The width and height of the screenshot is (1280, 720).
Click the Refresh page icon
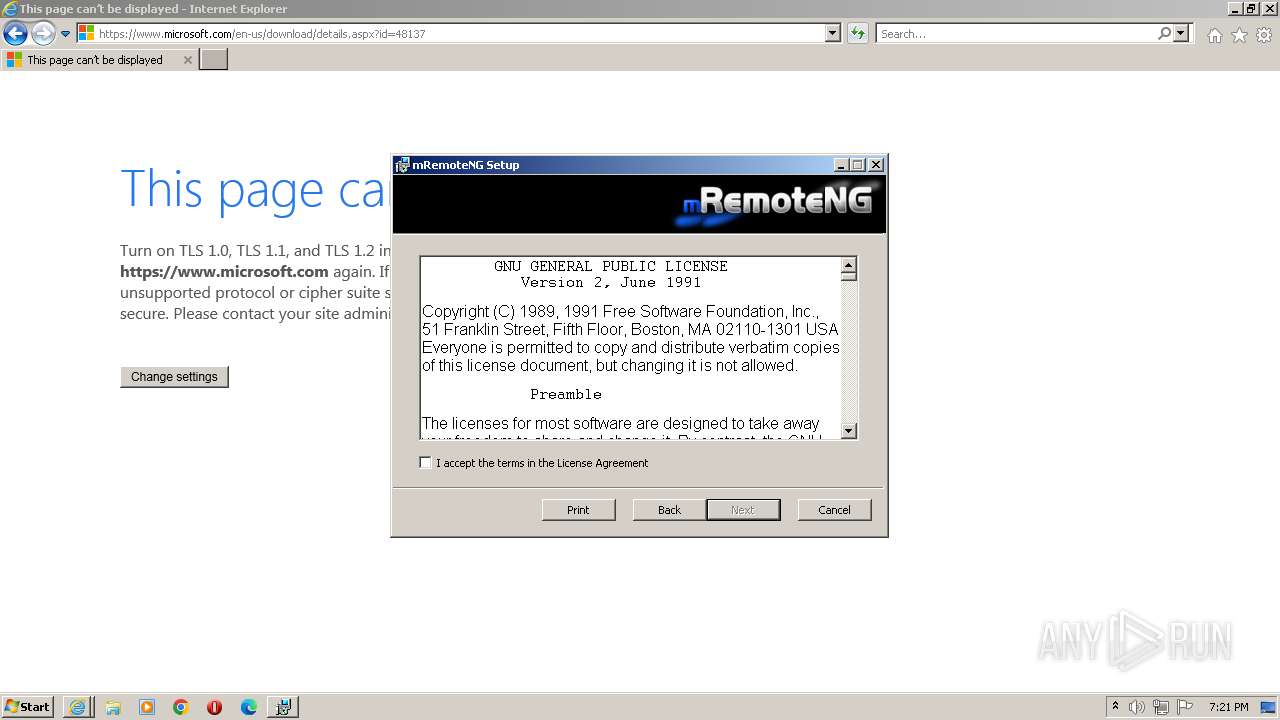857,34
